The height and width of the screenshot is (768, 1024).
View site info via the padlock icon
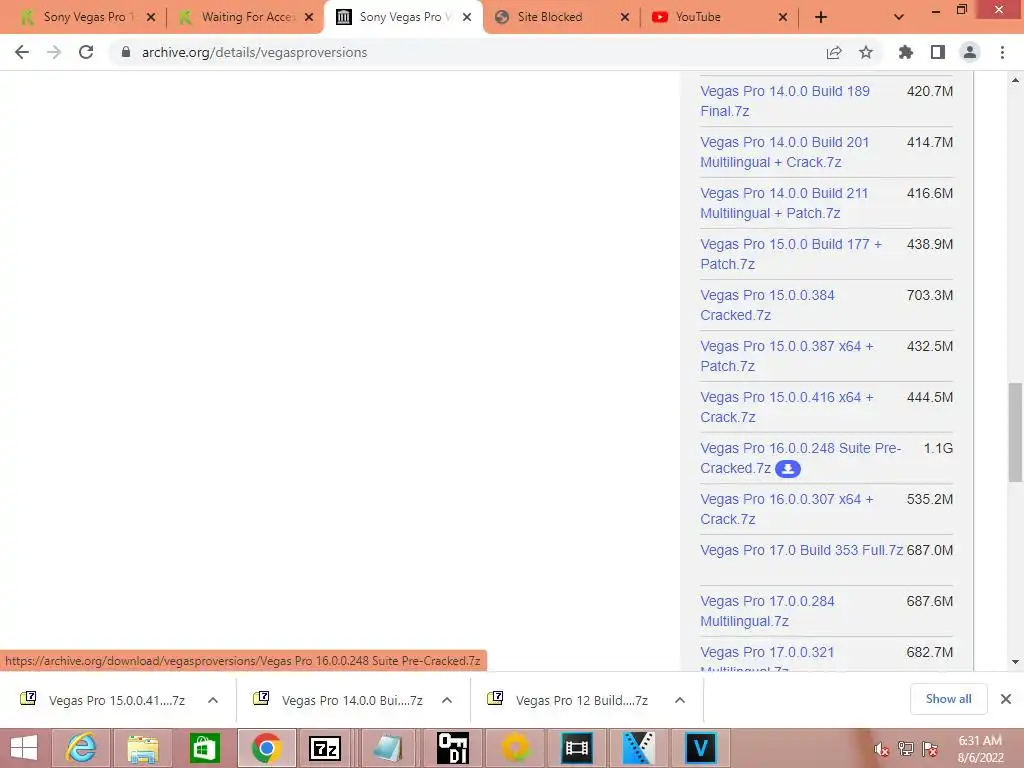pyautogui.click(x=126, y=52)
